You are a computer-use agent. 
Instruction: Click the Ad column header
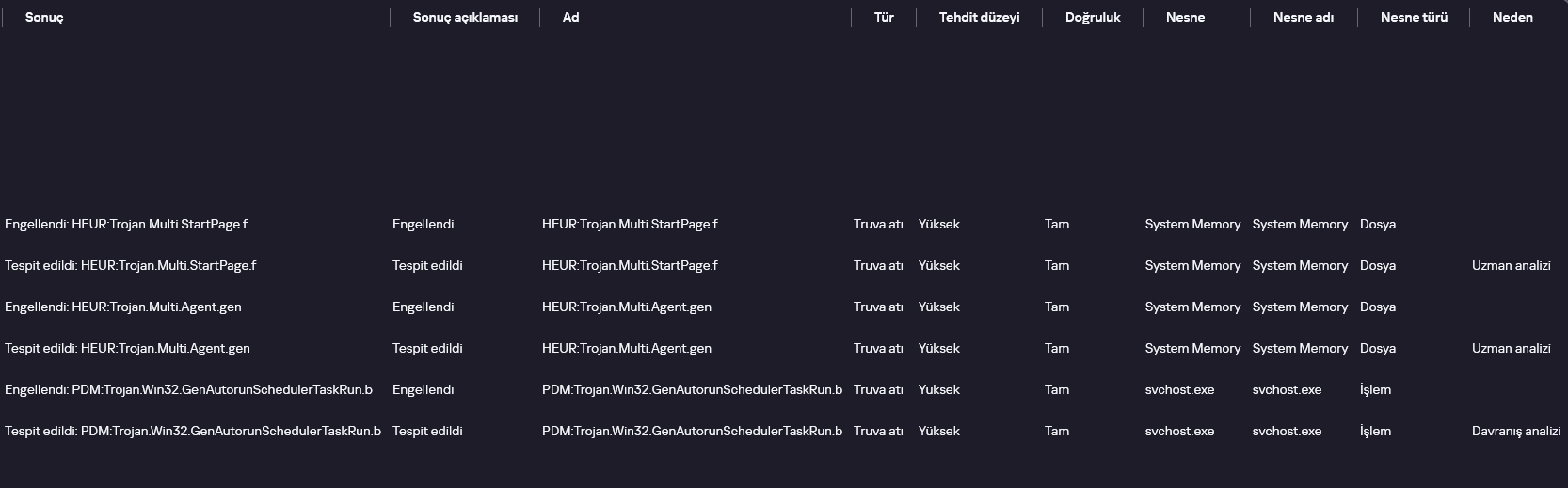coord(570,18)
